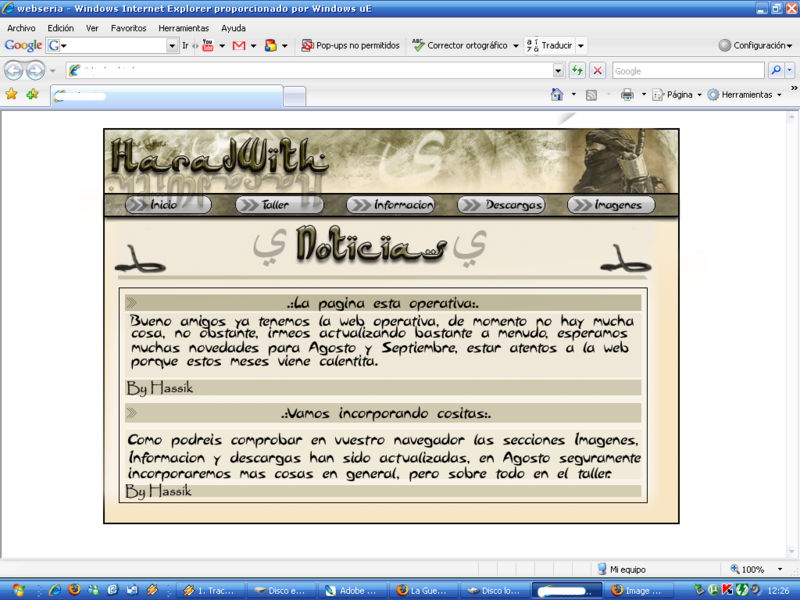The image size is (800, 600).
Task: Open the address bar dropdown arrow
Action: [558, 71]
